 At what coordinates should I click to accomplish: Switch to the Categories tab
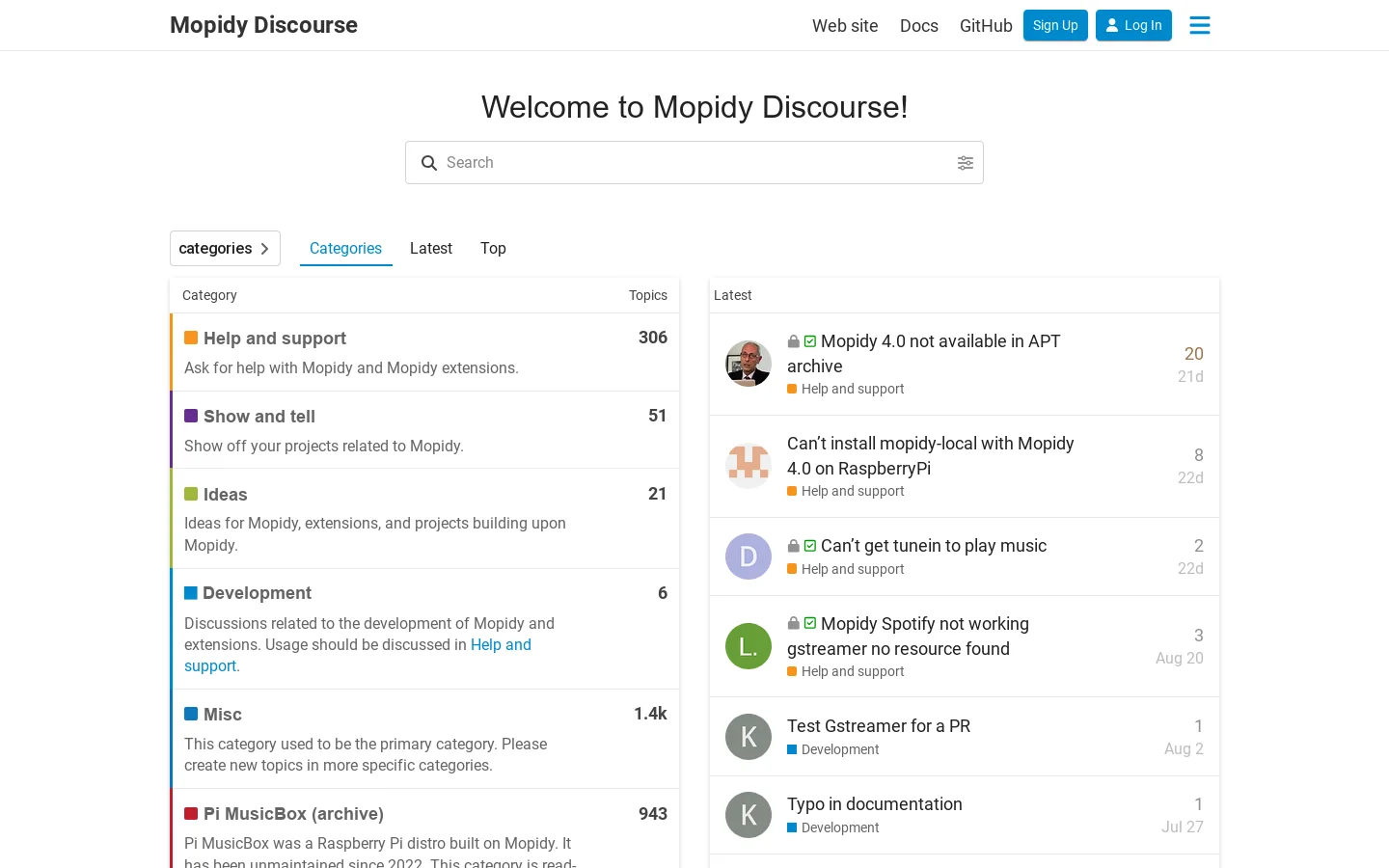[x=345, y=248]
